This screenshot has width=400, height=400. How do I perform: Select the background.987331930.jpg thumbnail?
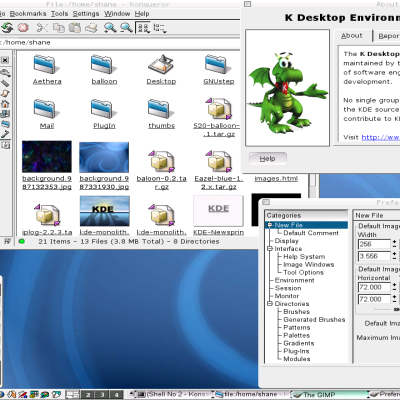pos(104,157)
